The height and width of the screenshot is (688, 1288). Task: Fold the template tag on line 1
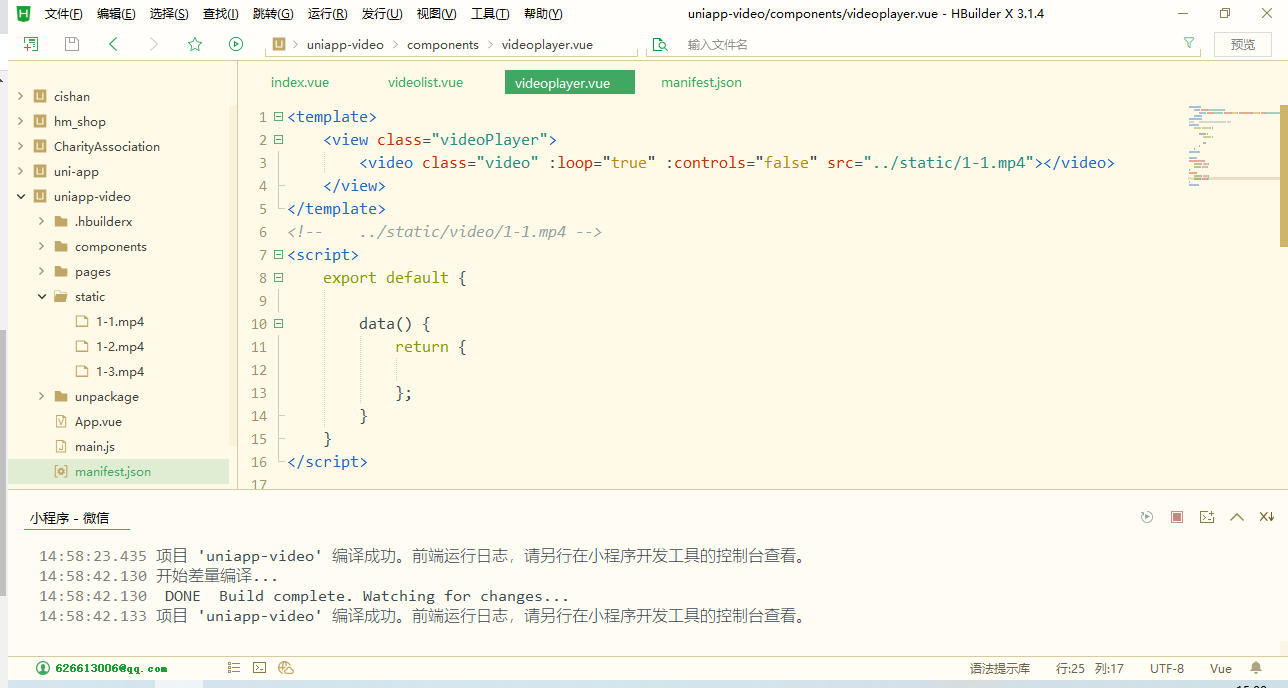pos(278,117)
